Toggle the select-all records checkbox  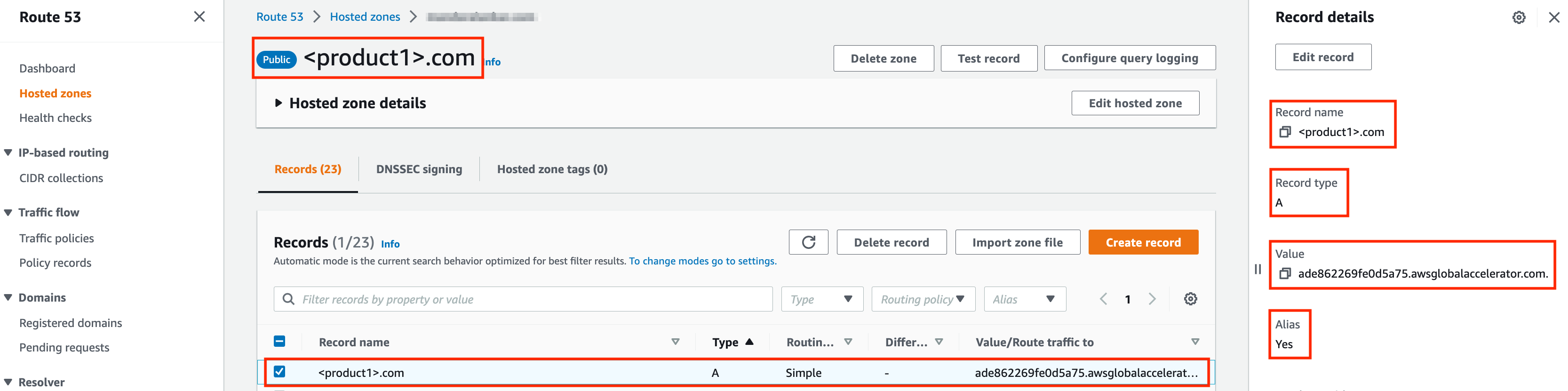pyautogui.click(x=279, y=342)
